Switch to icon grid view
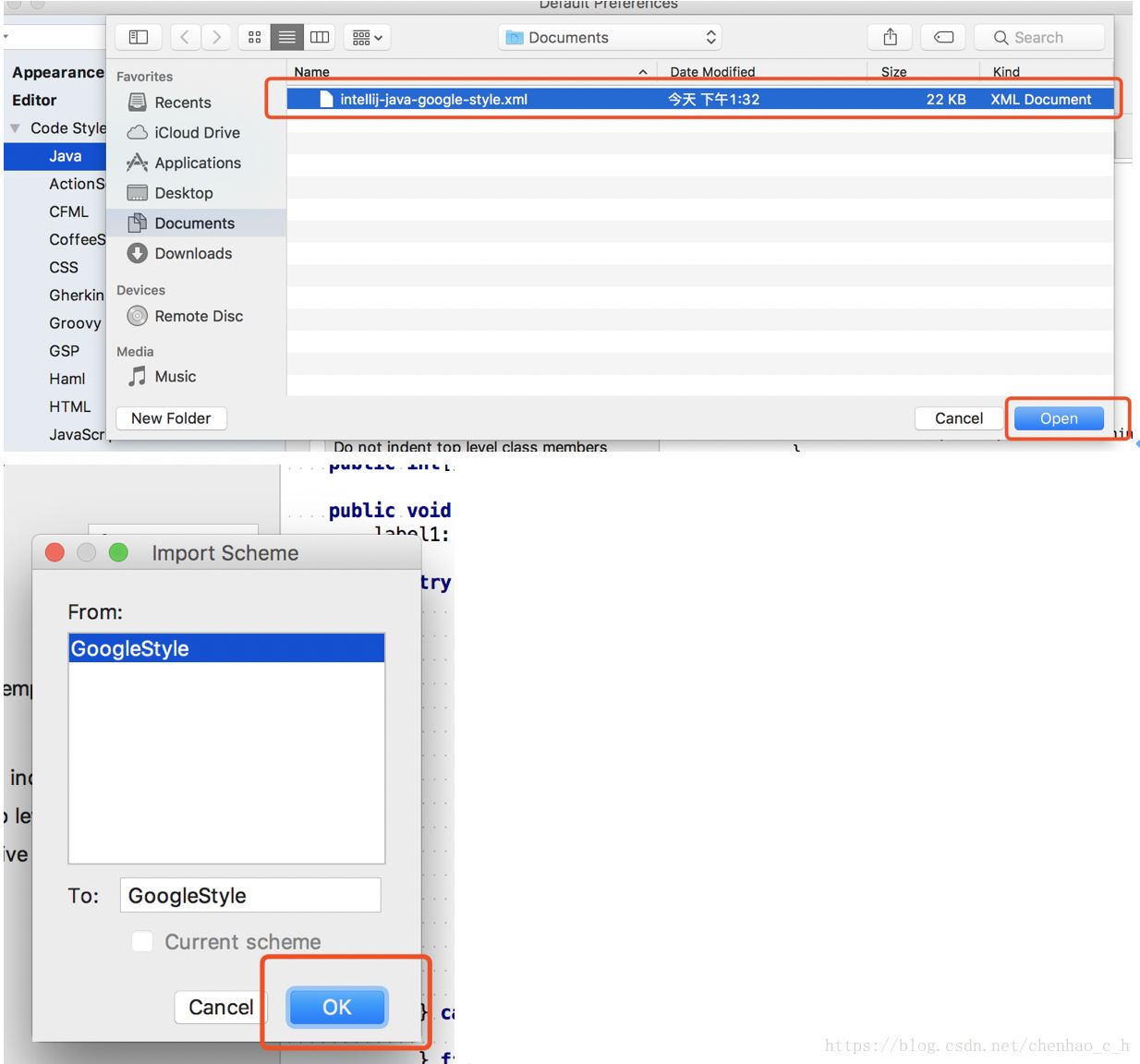Image resolution: width=1140 pixels, height=1064 pixels. pos(254,37)
